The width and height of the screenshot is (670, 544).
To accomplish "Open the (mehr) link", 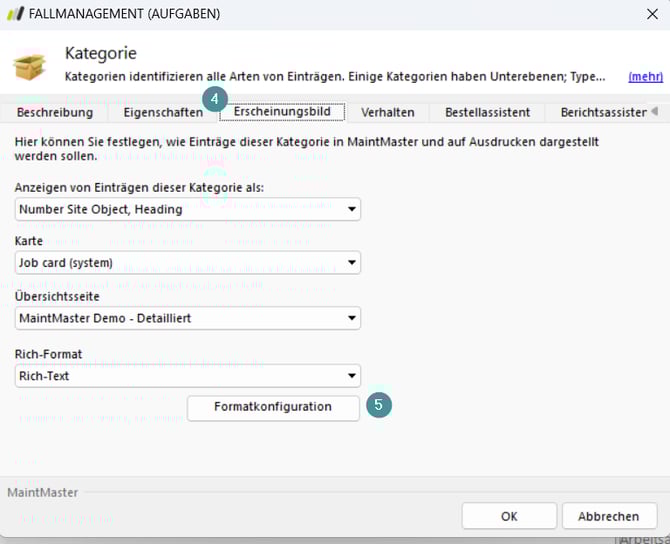I will point(644,76).
